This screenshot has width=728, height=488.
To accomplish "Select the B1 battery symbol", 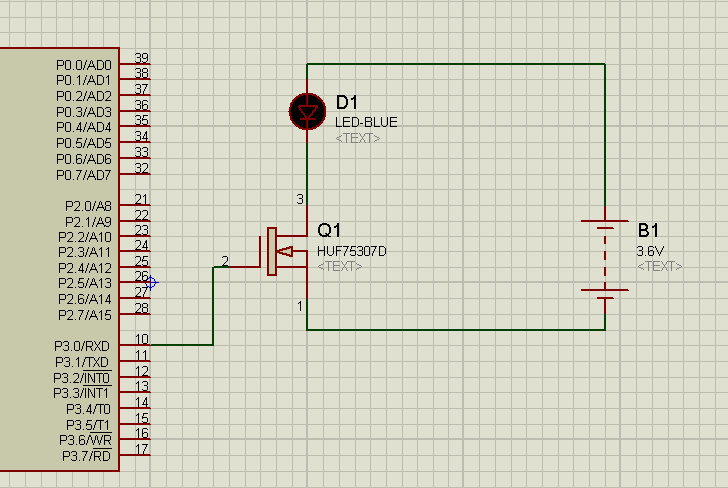I will point(605,258).
